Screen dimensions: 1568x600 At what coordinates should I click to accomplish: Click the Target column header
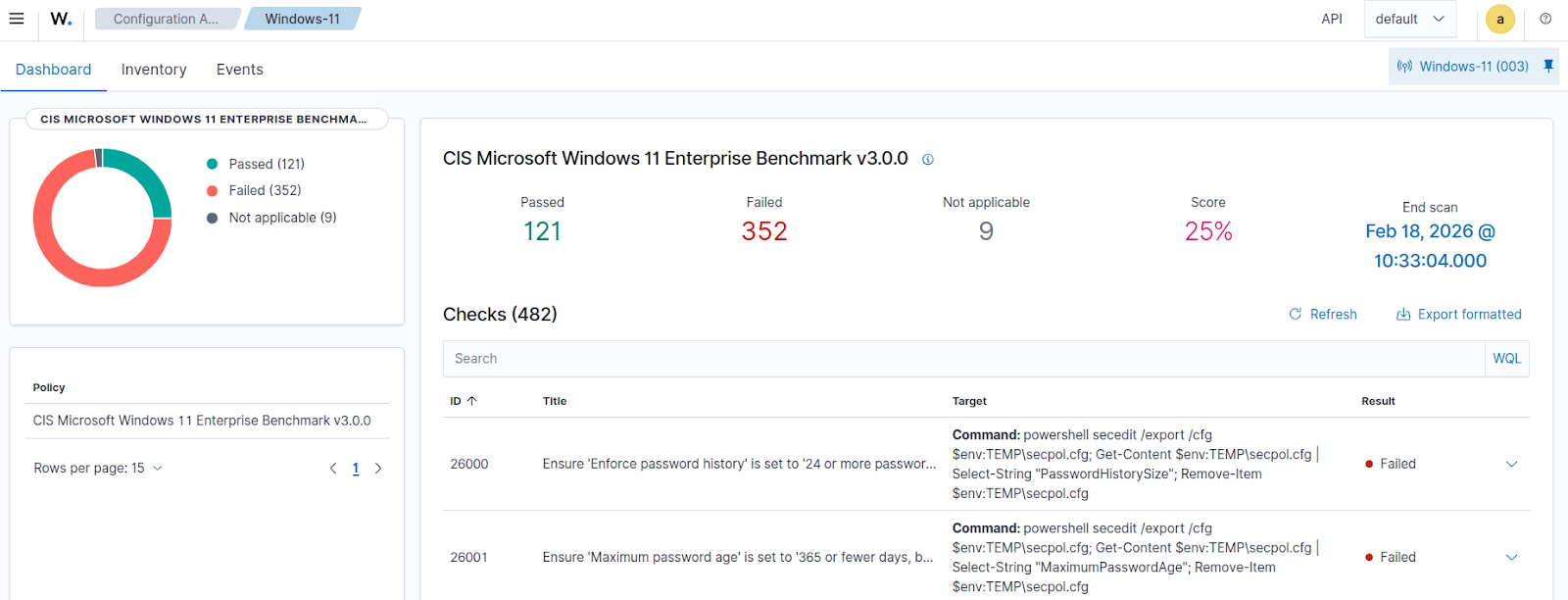pyautogui.click(x=969, y=401)
